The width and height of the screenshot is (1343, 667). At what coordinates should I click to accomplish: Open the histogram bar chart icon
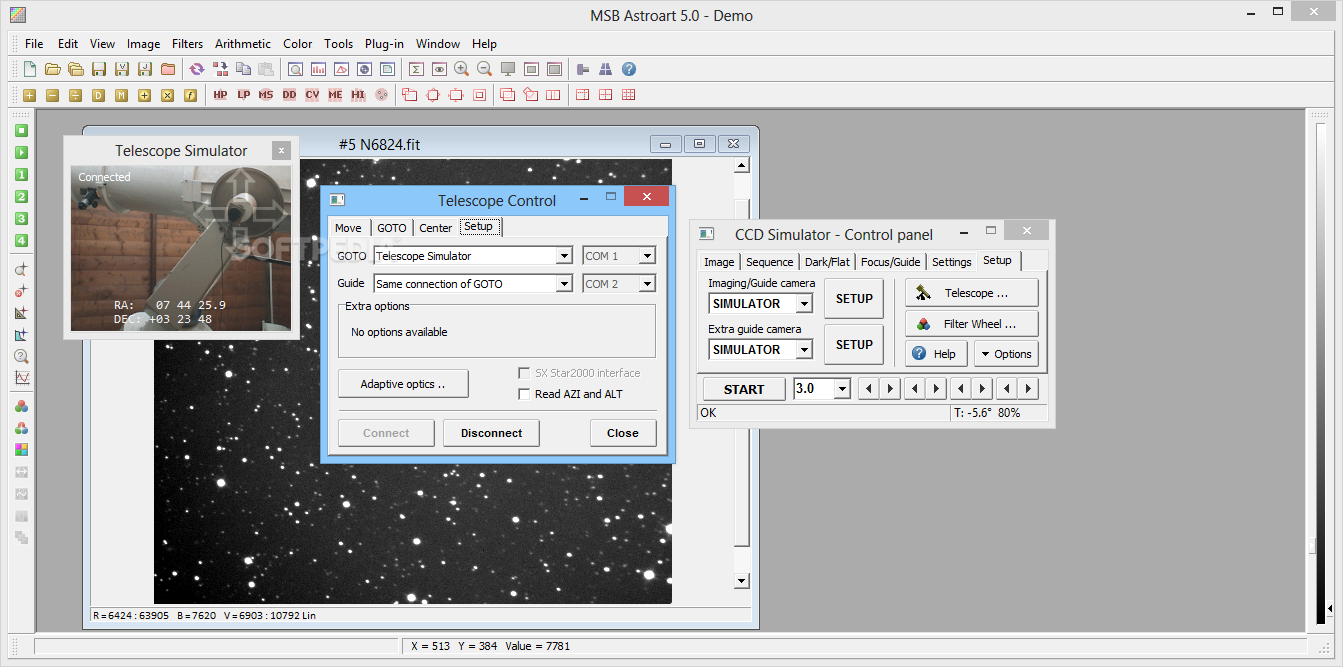(318, 69)
